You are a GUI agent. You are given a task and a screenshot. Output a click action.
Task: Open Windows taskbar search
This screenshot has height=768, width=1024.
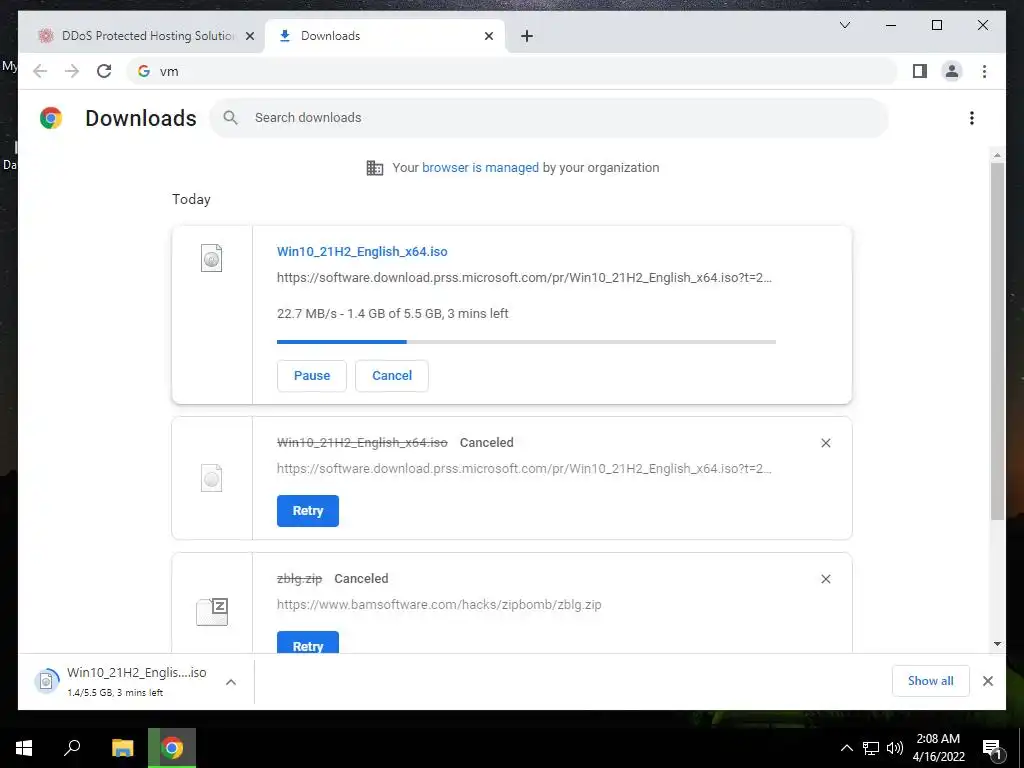click(x=72, y=748)
